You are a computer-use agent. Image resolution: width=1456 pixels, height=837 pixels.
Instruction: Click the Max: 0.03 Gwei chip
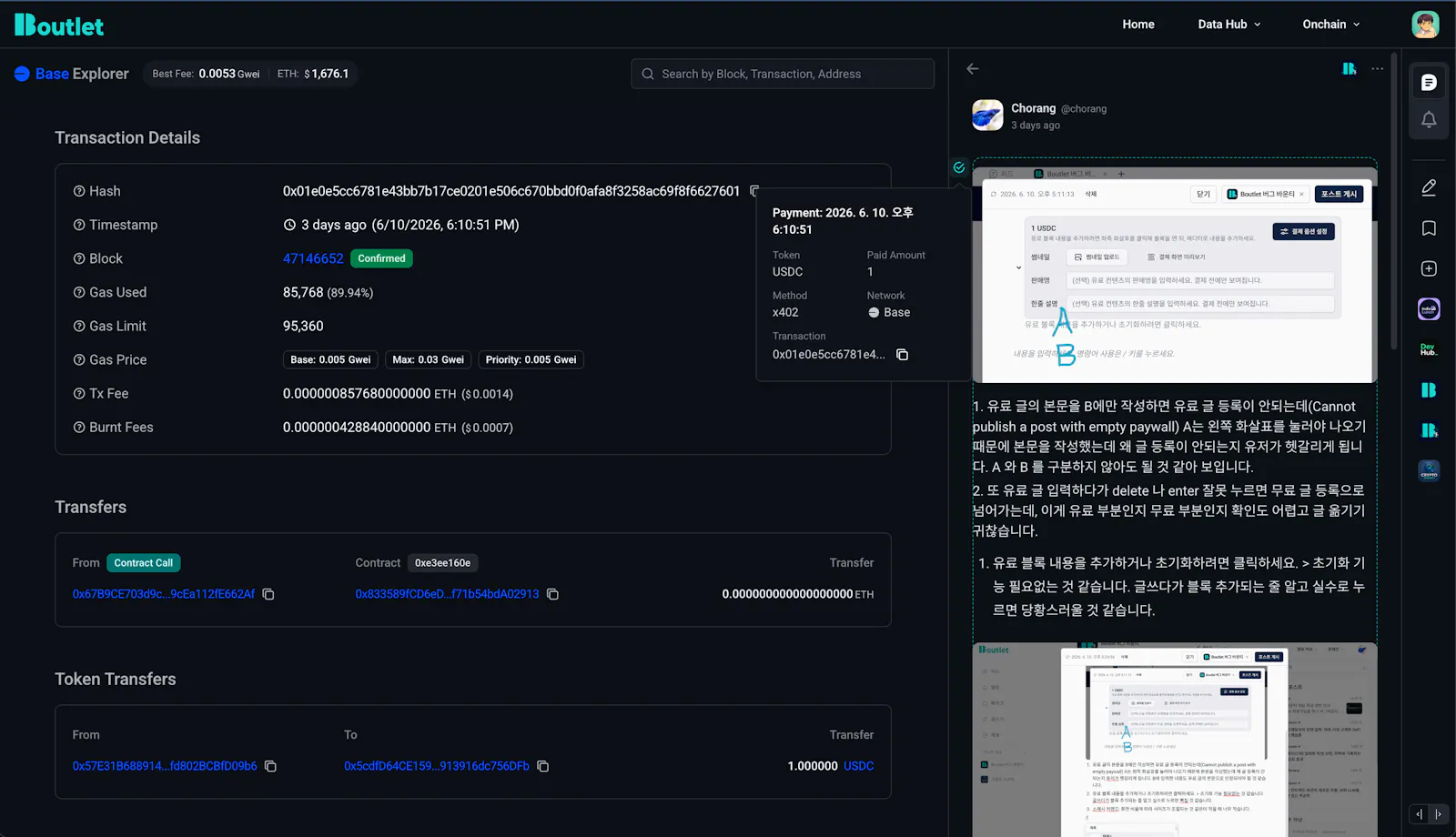tap(428, 359)
